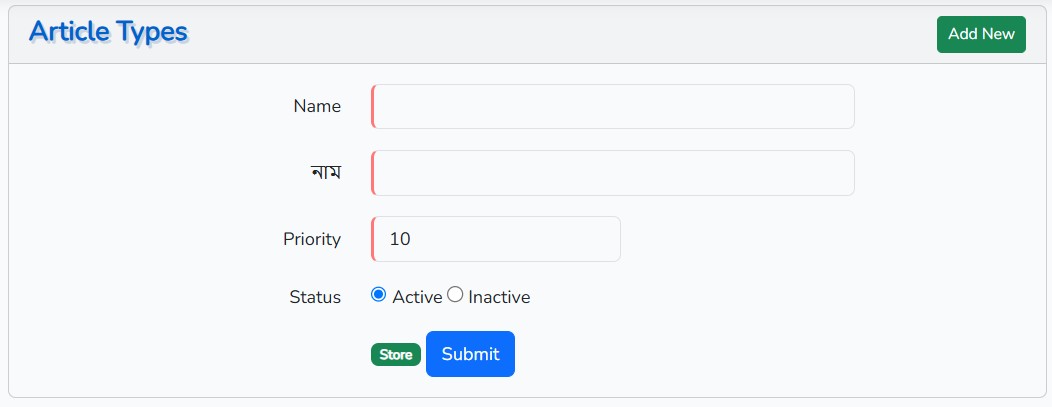Click the Priority field label
Viewport: 1052px width, 407px height.
312,239
